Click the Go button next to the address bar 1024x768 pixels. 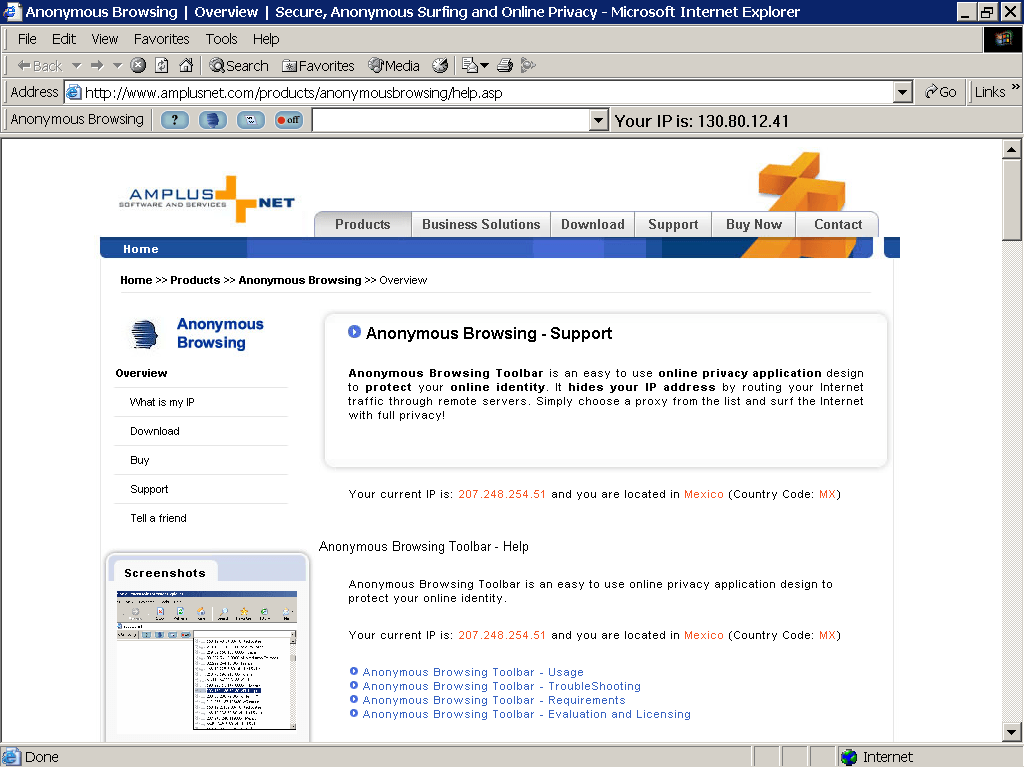(940, 92)
